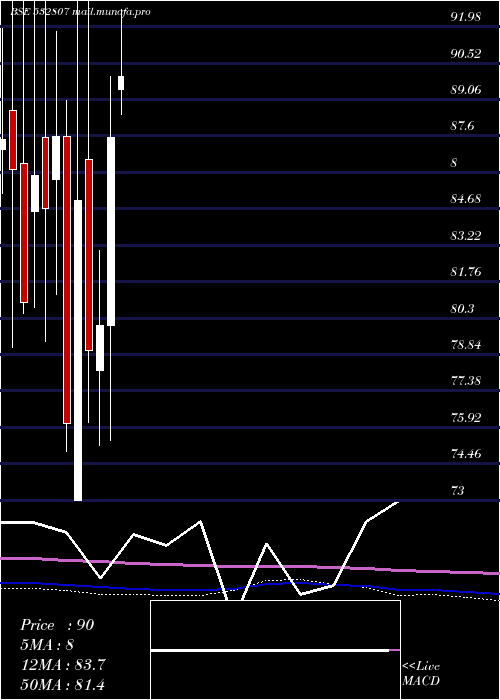Click the 80.3 price axis label

[x=462, y=308]
